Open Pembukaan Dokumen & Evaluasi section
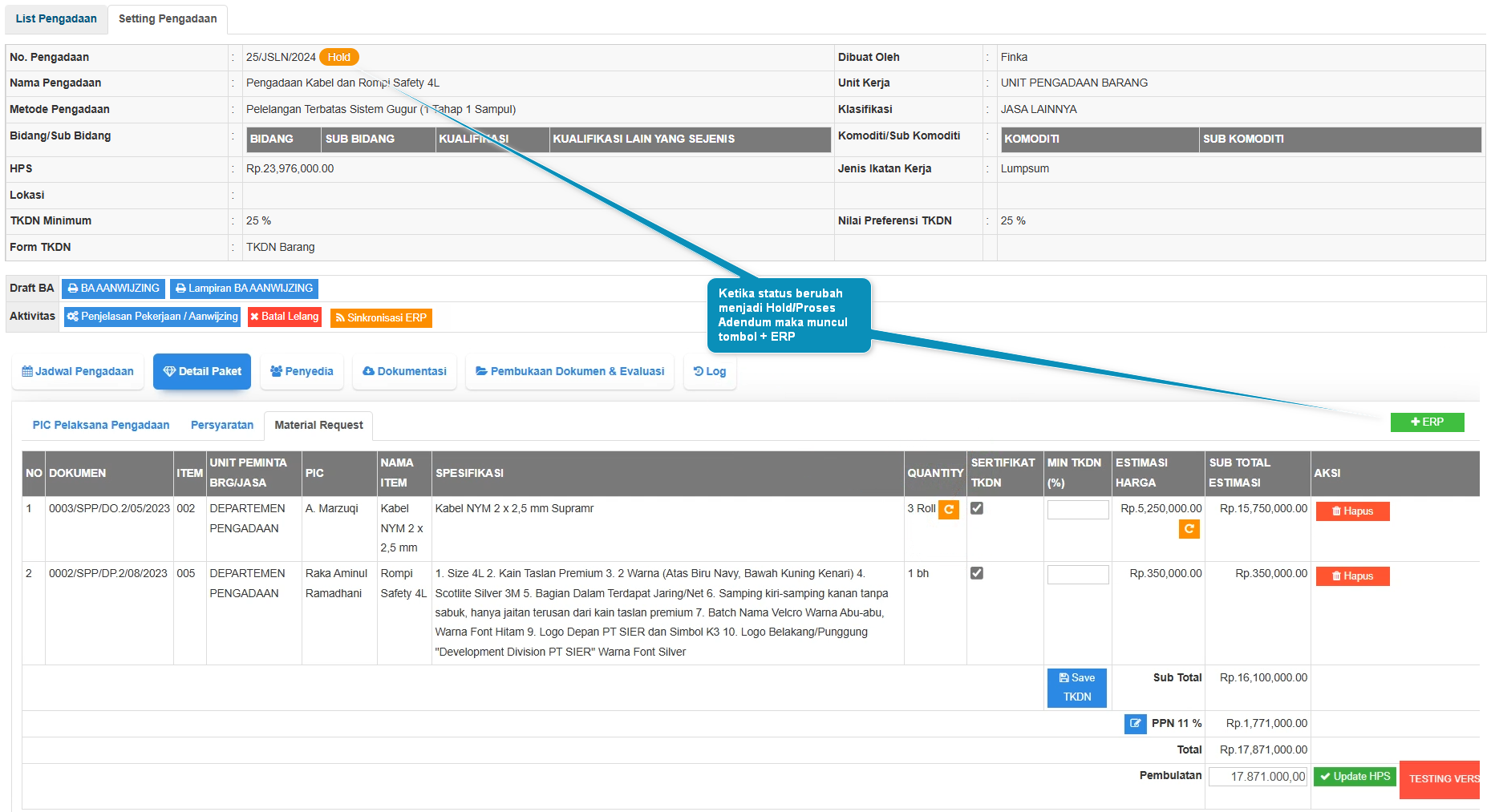This screenshot has width=1491, height=812. coord(569,372)
